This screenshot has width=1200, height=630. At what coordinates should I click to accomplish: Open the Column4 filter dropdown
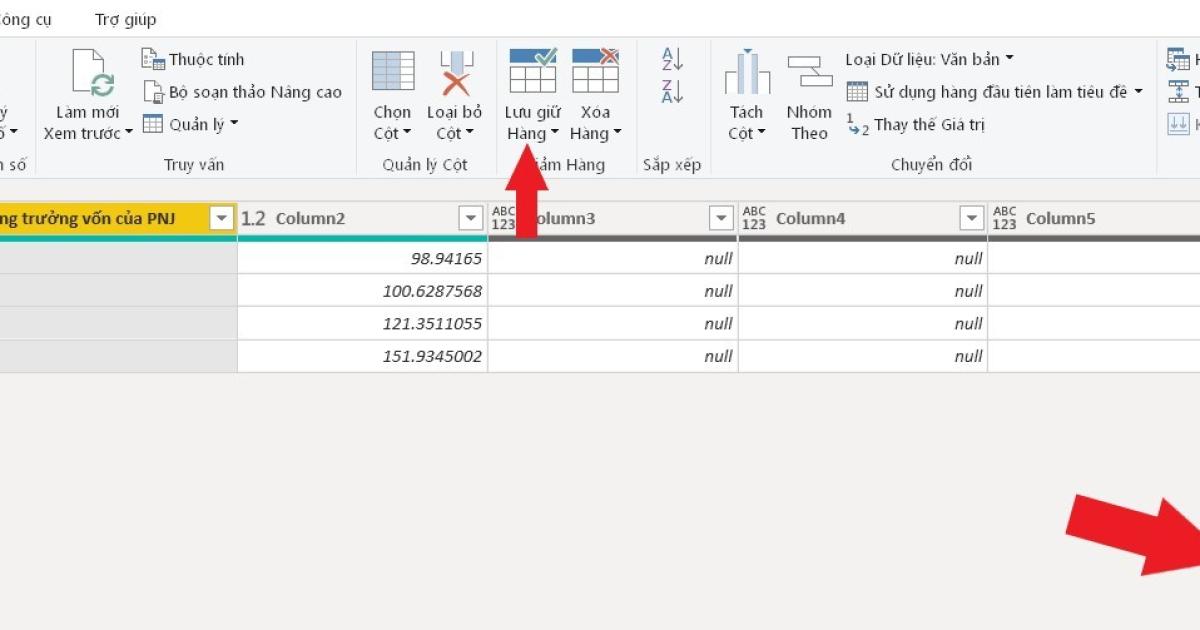tap(971, 218)
